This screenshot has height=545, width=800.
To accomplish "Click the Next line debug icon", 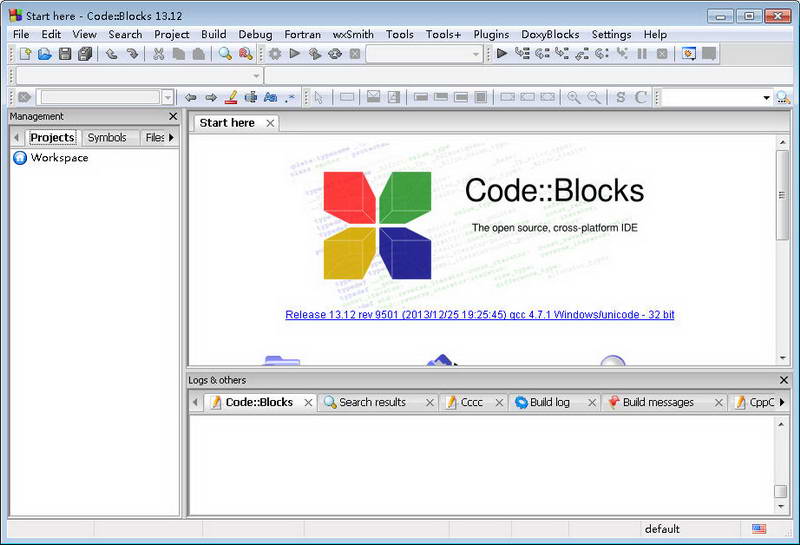I will pyautogui.click(x=542, y=54).
